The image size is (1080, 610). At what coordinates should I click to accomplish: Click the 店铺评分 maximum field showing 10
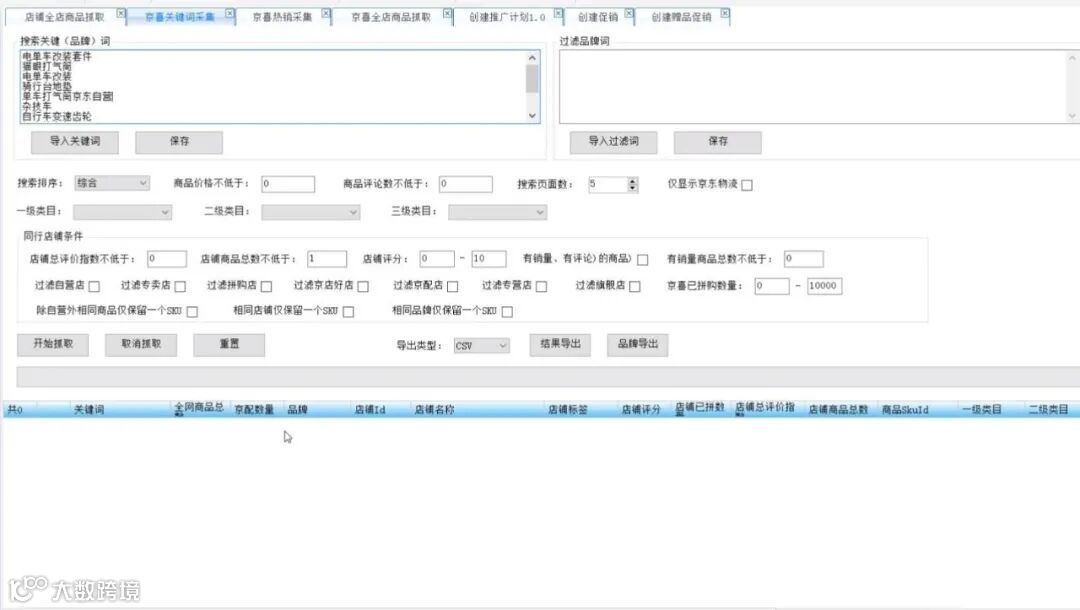489,259
